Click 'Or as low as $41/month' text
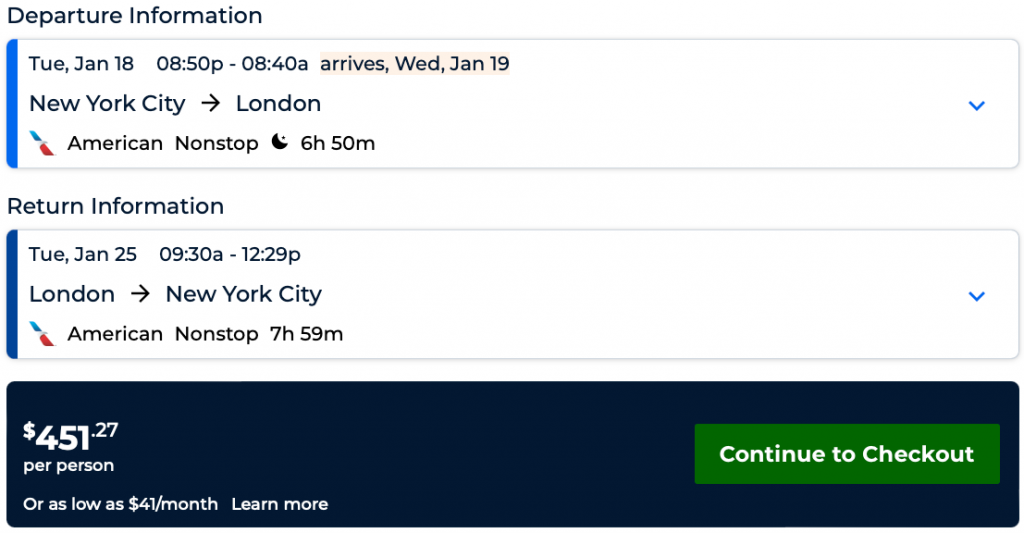This screenshot has height=533, width=1024. point(120,504)
